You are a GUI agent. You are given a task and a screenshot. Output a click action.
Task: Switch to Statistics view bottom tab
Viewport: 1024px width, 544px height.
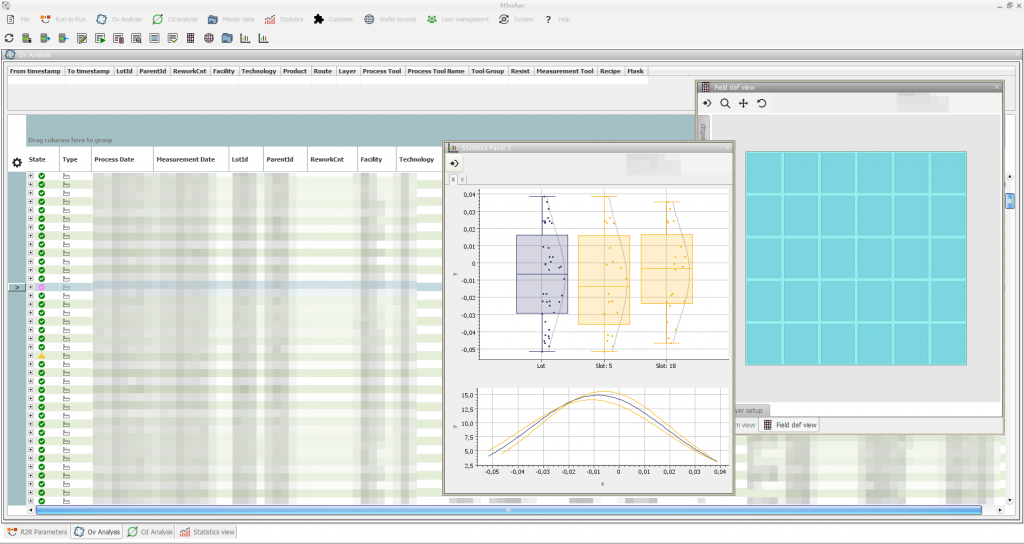207,532
